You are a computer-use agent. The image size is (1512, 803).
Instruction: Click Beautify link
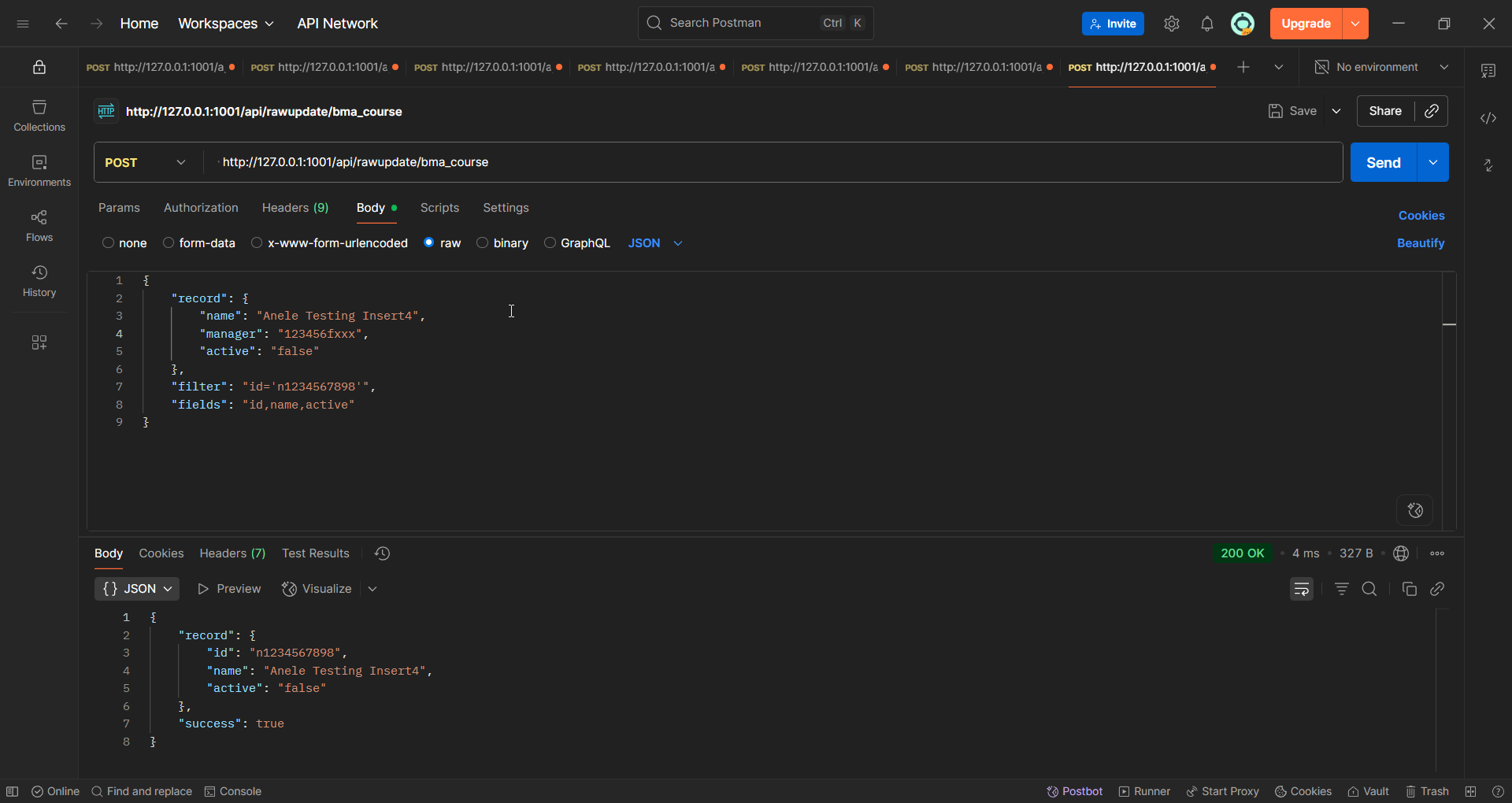1421,243
